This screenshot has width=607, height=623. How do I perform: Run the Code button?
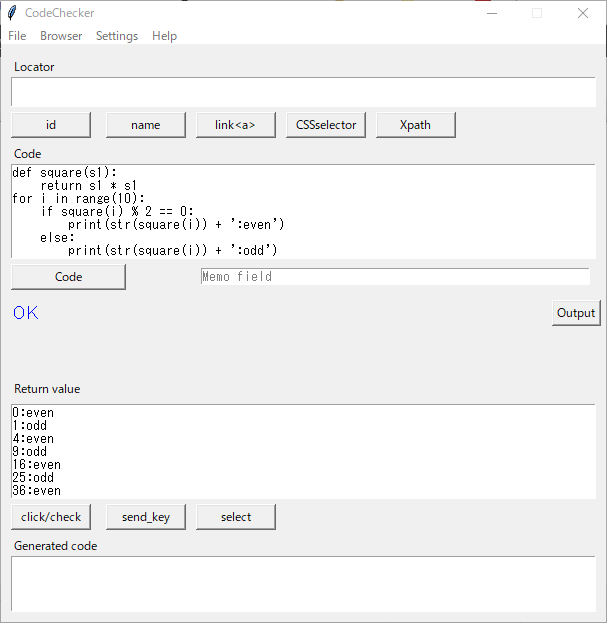coord(68,277)
